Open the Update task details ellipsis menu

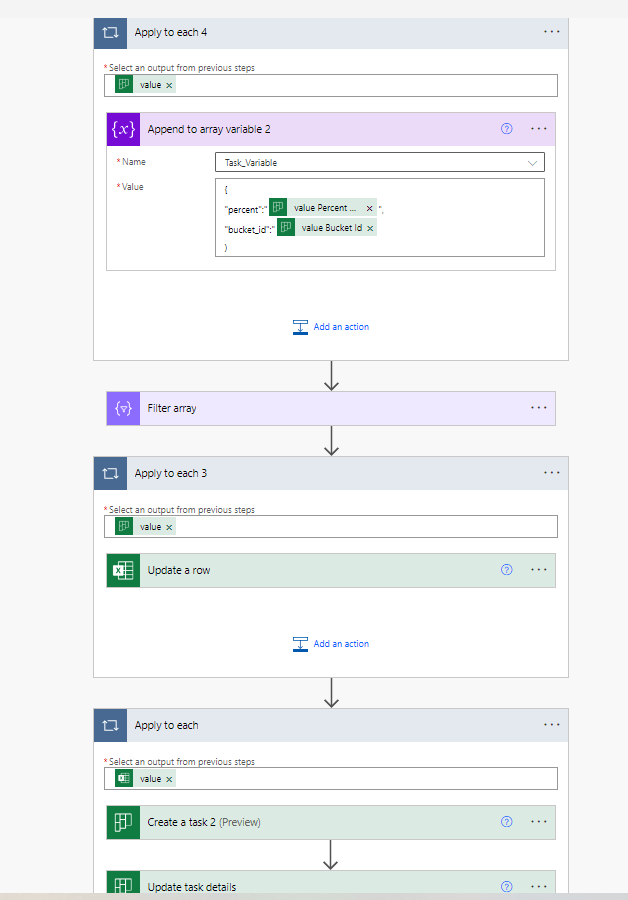[x=539, y=886]
